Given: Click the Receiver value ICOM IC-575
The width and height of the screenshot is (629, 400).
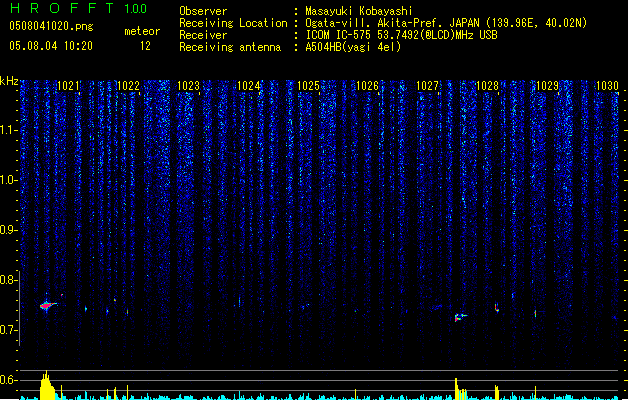Looking at the screenshot, I should coord(340,35).
